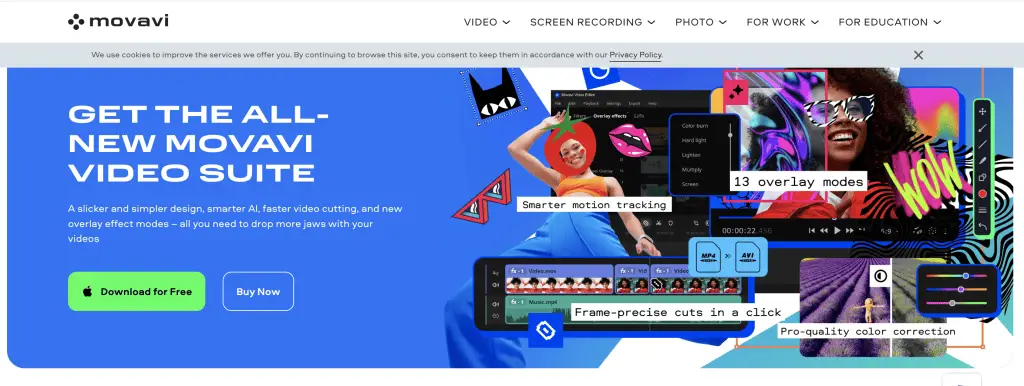This screenshot has height=386, width=1024.
Task: Click the play button in the player preview
Action: [837, 230]
